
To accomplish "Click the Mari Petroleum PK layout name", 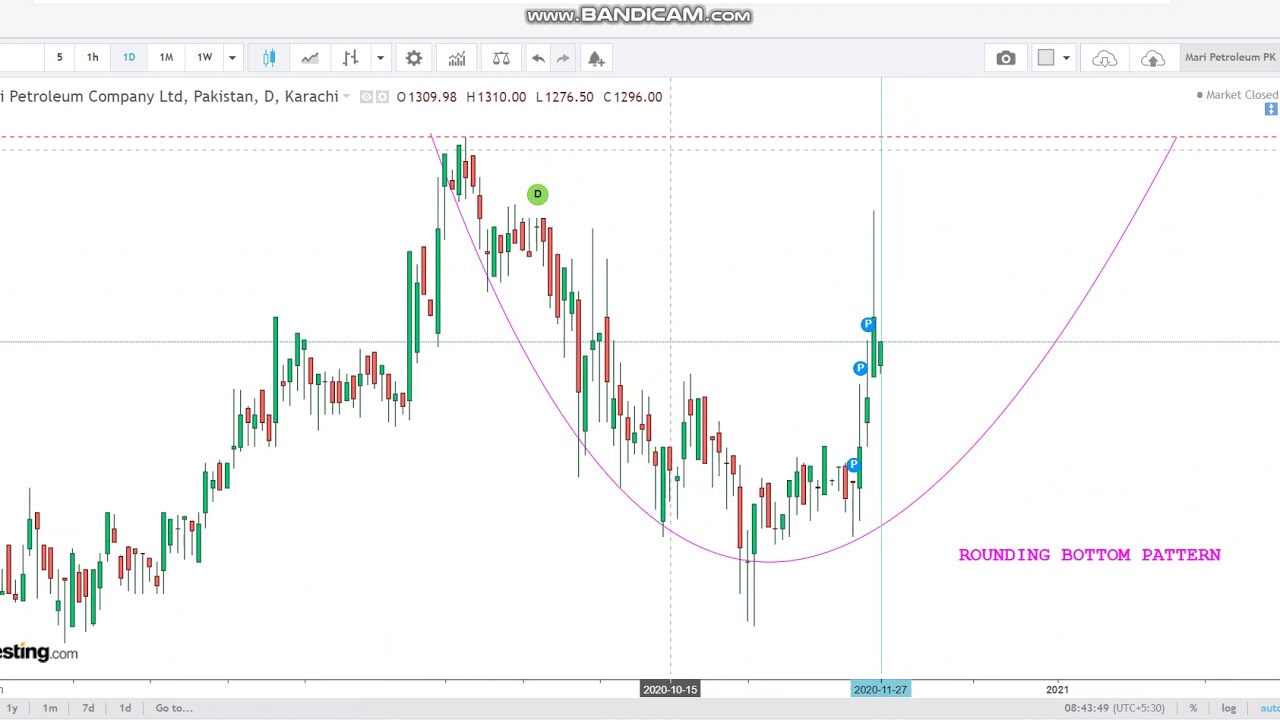I will pos(1230,57).
